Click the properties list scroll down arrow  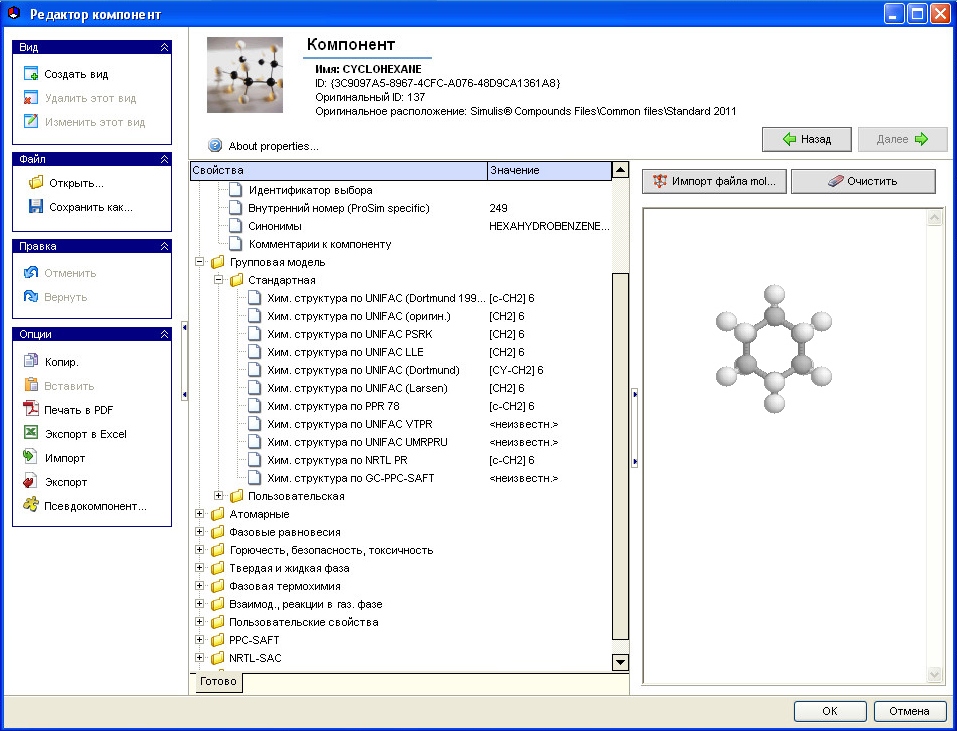click(620, 662)
